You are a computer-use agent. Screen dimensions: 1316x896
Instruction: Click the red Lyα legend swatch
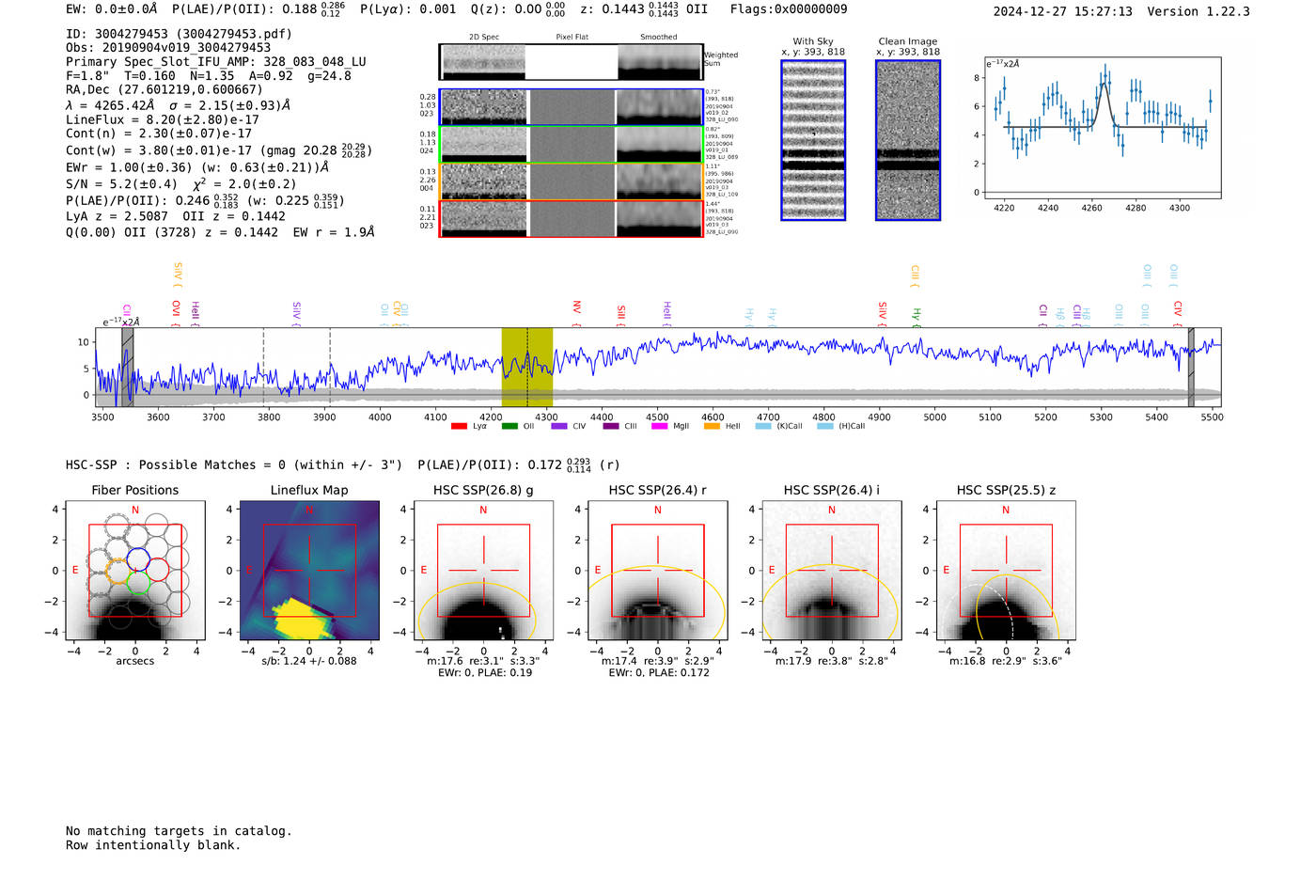coord(459,426)
